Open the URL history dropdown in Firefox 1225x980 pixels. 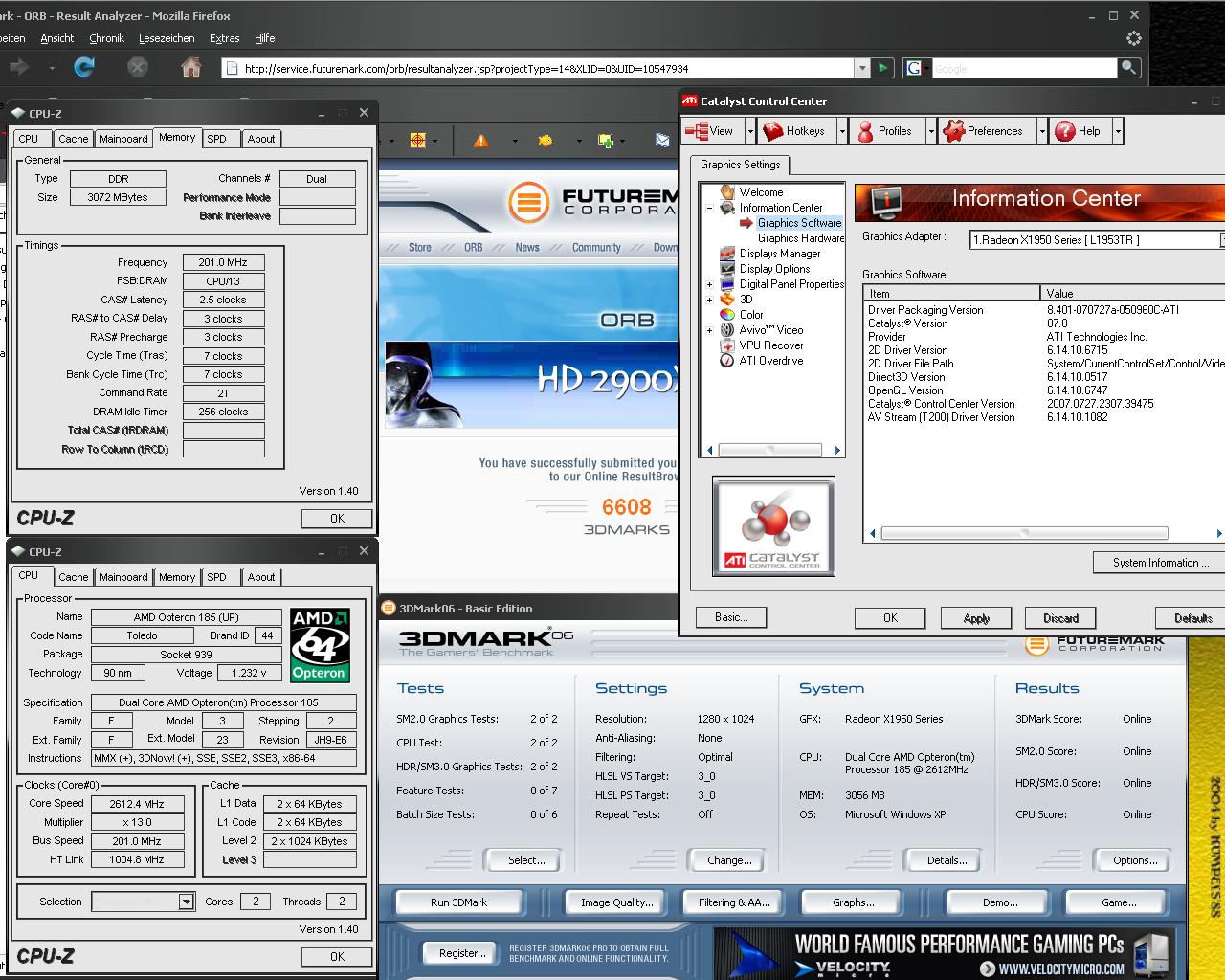862,68
